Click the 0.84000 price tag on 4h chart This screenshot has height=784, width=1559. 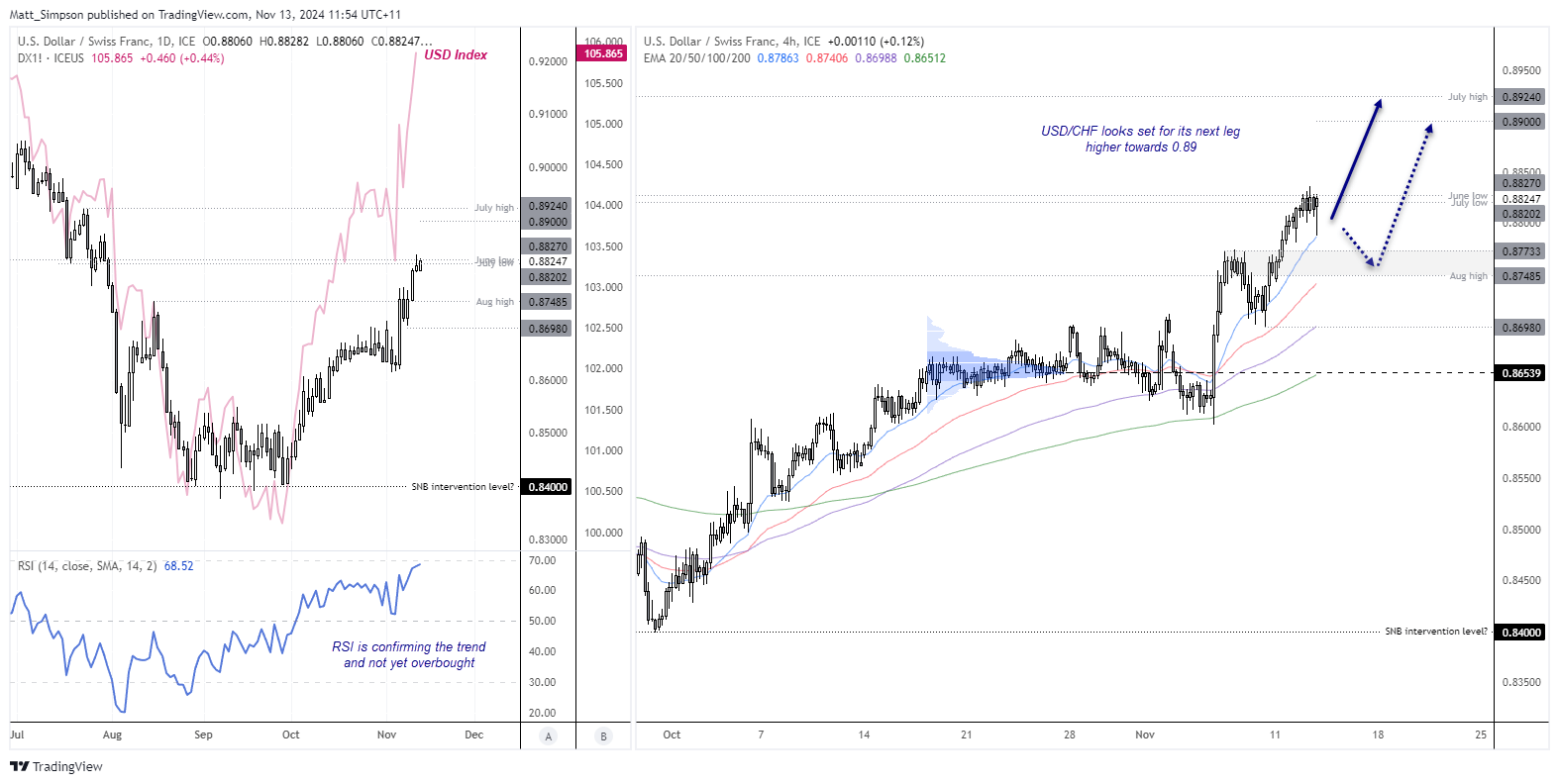click(x=1521, y=633)
